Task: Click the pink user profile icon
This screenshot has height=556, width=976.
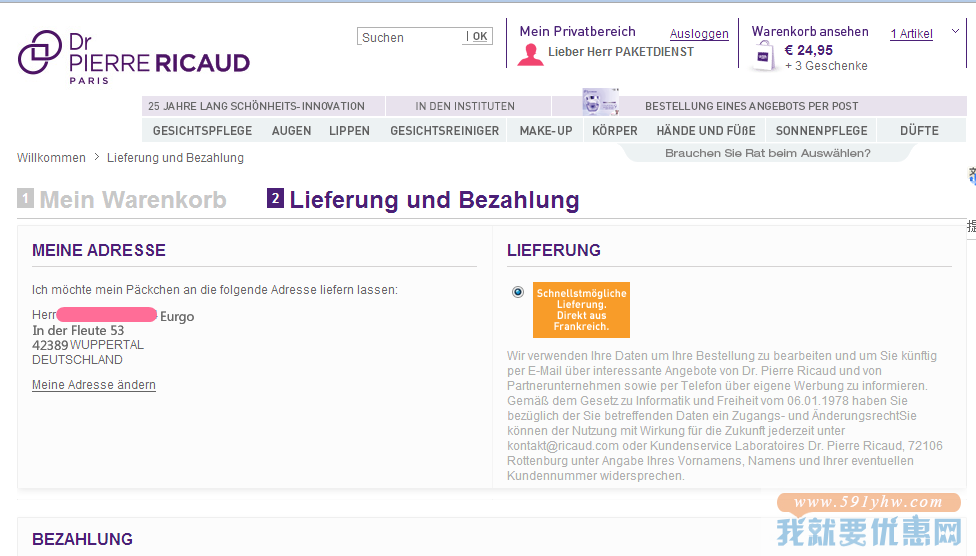Action: pyautogui.click(x=530, y=55)
